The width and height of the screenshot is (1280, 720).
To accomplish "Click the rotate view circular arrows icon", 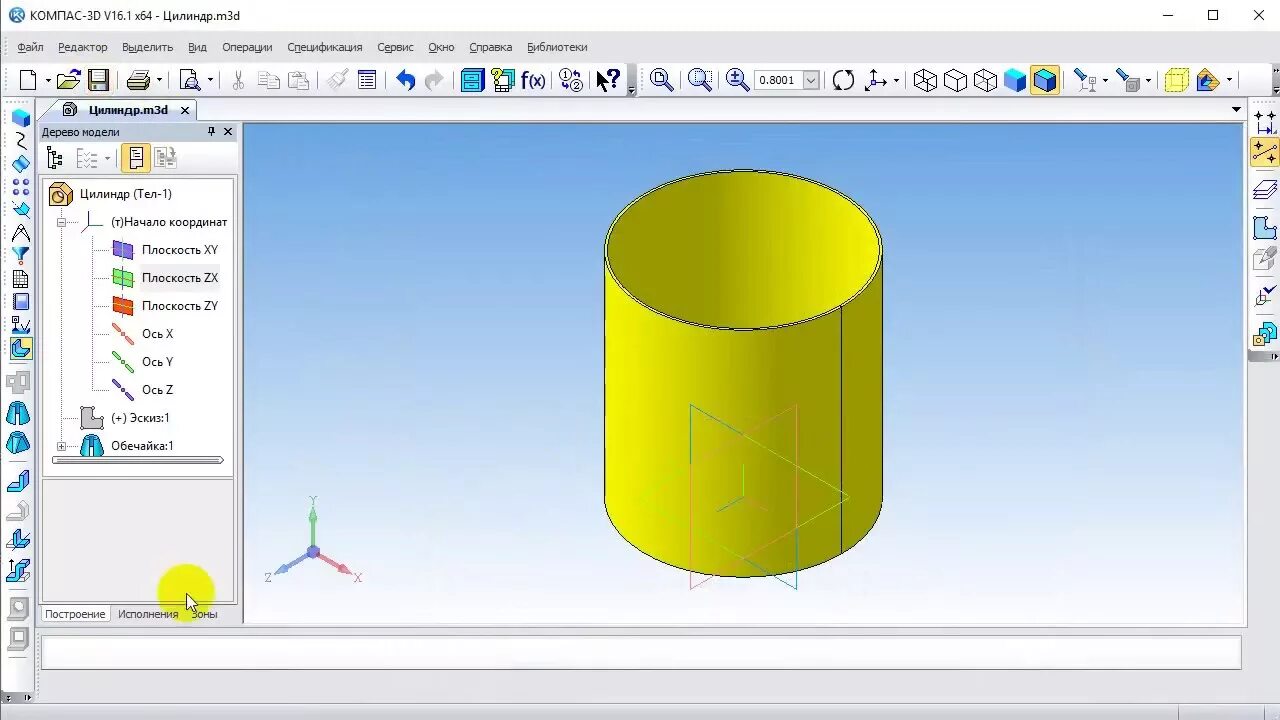I will (x=844, y=81).
